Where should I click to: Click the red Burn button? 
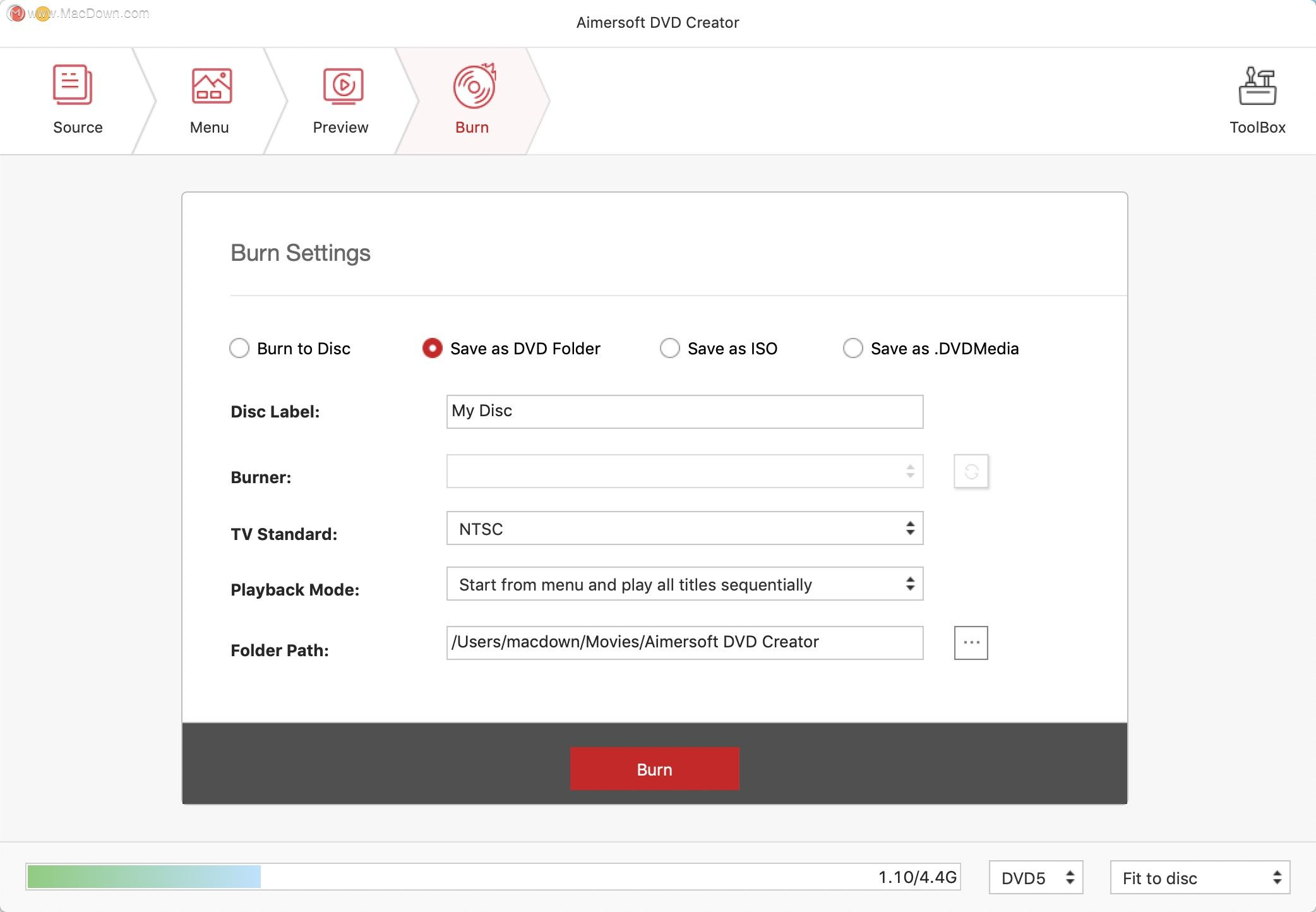pyautogui.click(x=655, y=769)
